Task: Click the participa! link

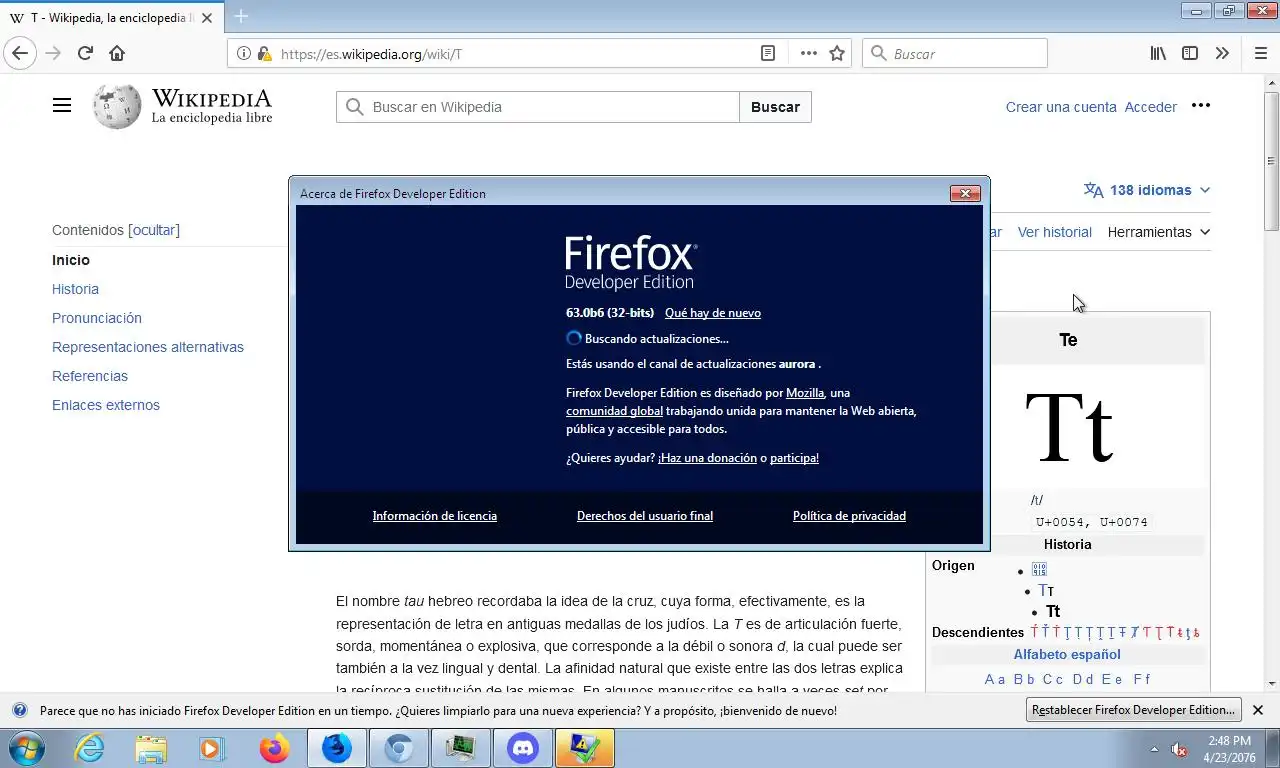Action: click(x=794, y=458)
